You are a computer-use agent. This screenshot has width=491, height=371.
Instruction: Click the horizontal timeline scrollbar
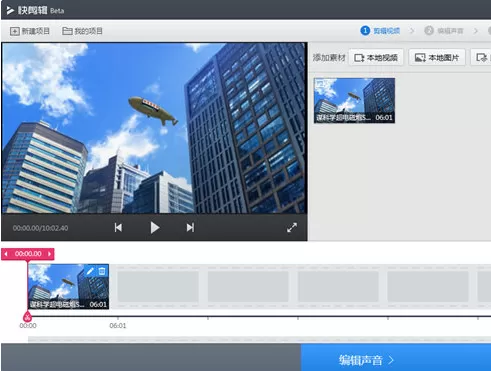(x=259, y=339)
